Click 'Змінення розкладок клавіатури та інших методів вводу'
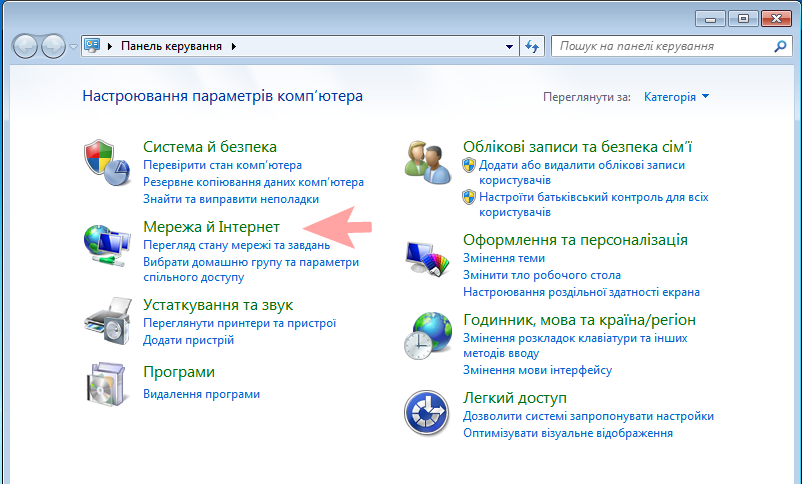802x484 pixels. (575, 345)
